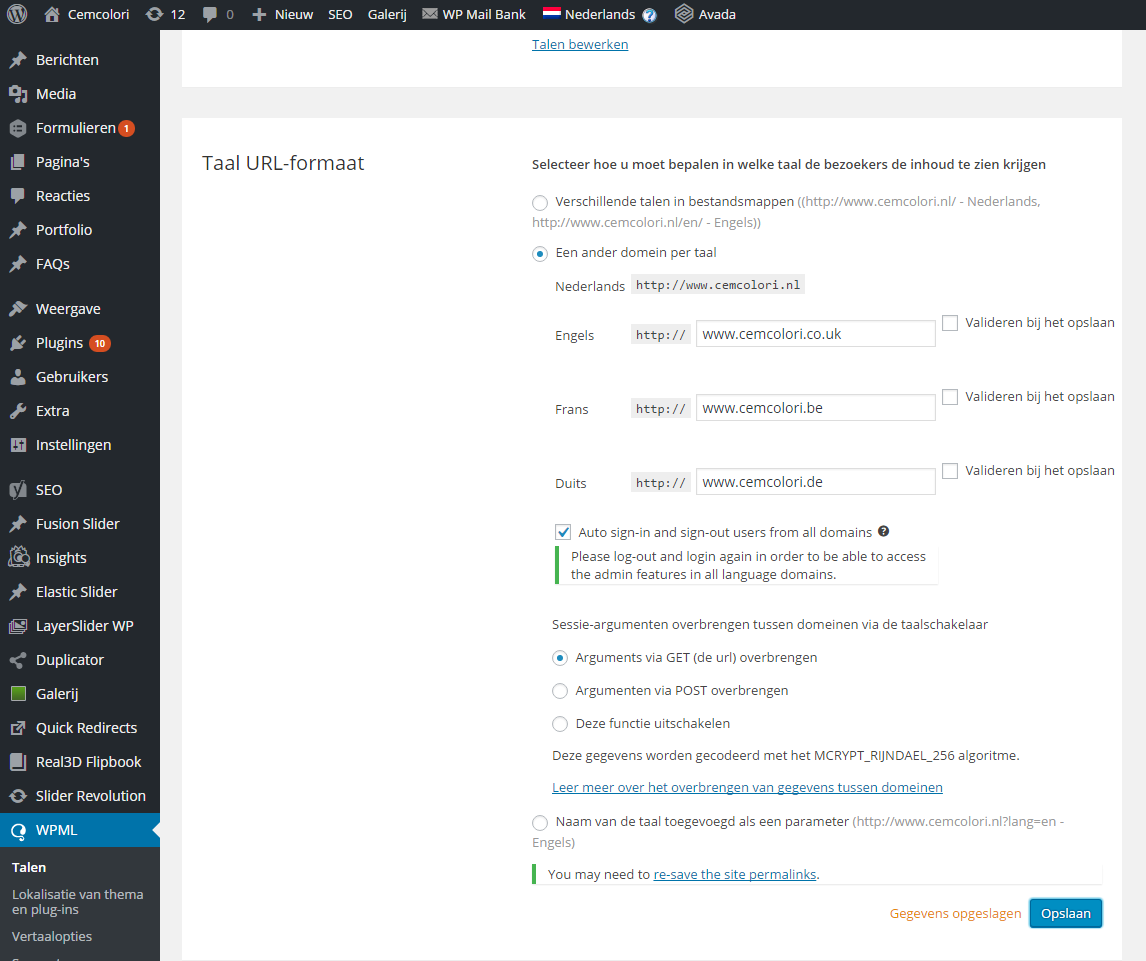The height and width of the screenshot is (961, 1146).
Task: Open the comments bubble icon
Action: [210, 15]
